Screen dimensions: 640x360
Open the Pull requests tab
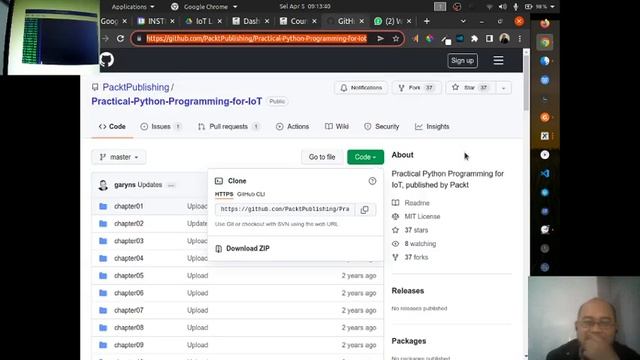(229, 127)
